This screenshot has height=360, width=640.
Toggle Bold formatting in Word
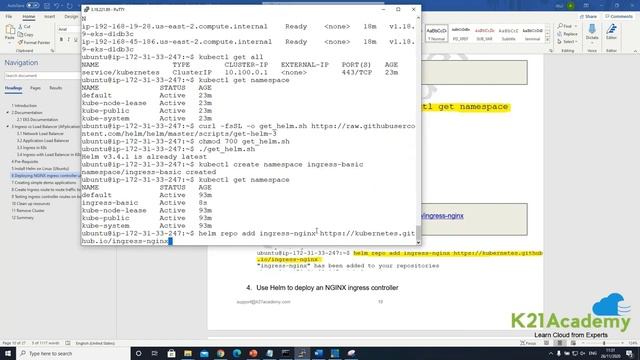tap(61, 40)
